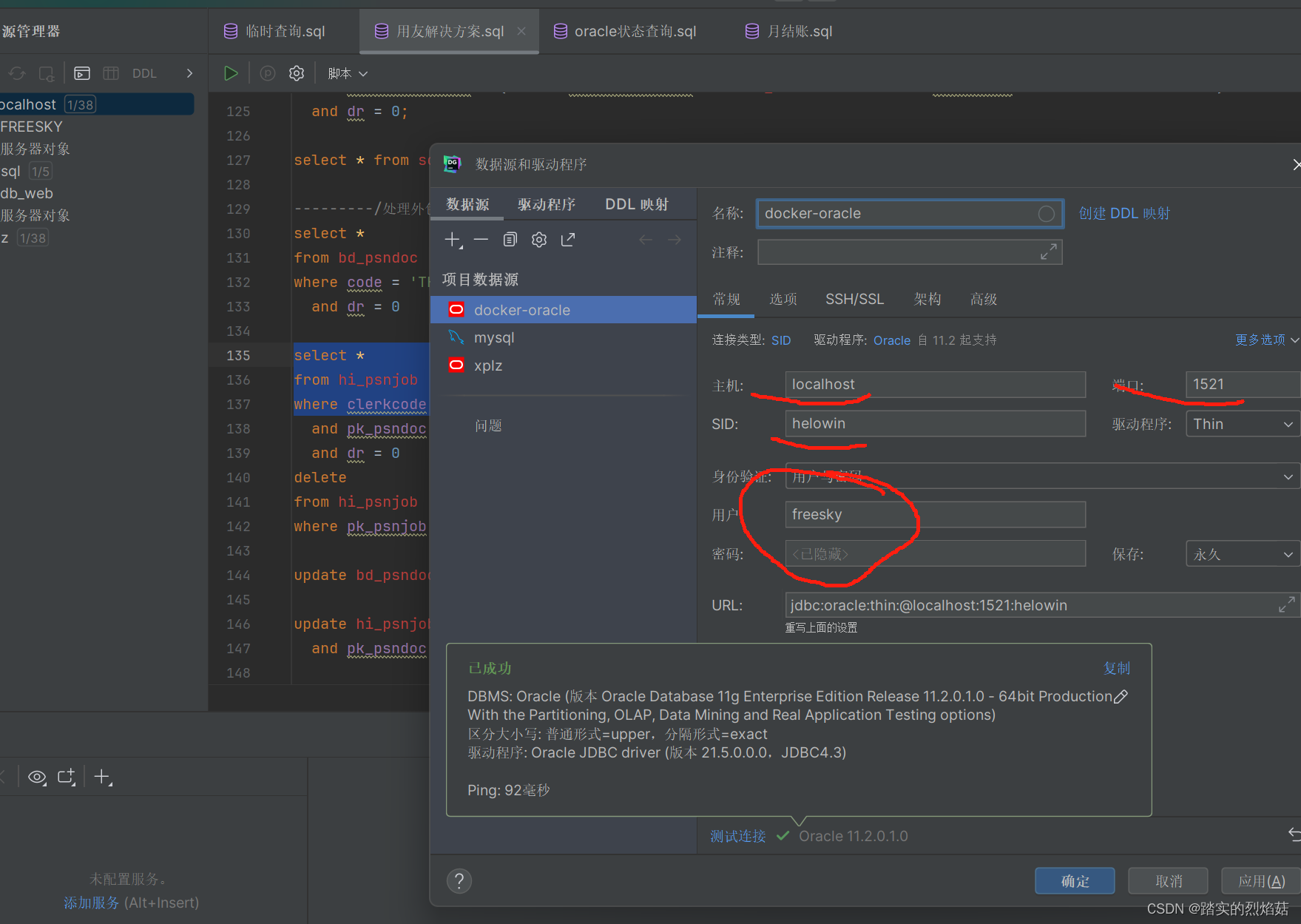The image size is (1301, 924).
Task: Open the query console settings gear
Action: (297, 73)
